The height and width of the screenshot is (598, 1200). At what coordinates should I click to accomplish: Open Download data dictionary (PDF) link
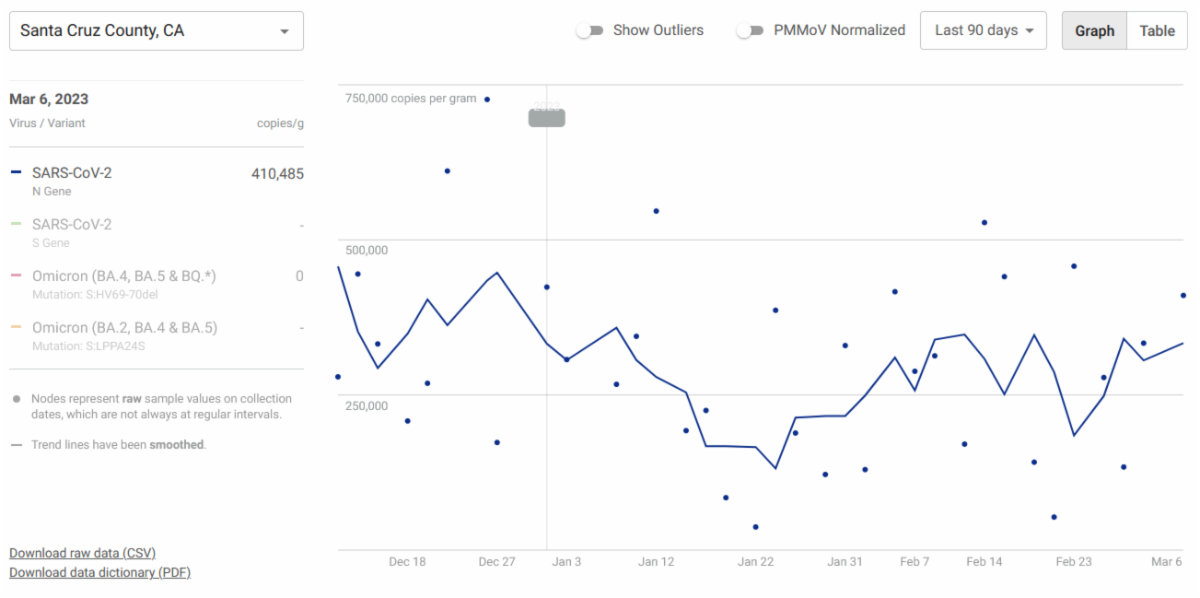99,573
